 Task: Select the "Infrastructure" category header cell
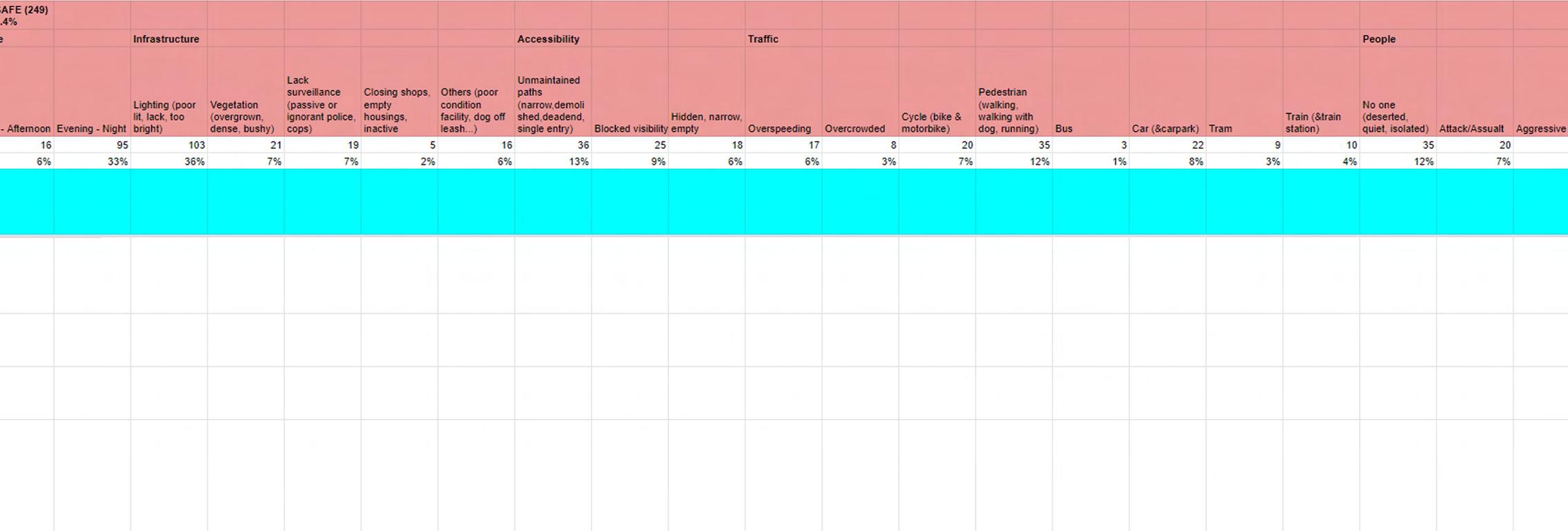[169, 39]
